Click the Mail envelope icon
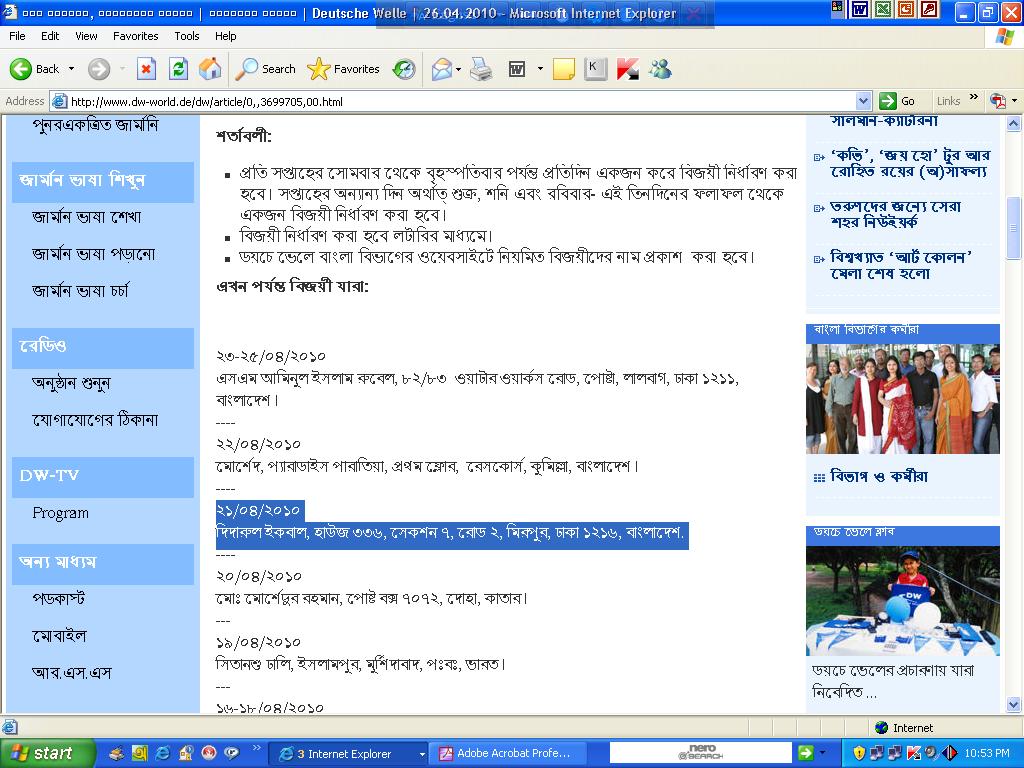The height and width of the screenshot is (768, 1024). coord(442,69)
